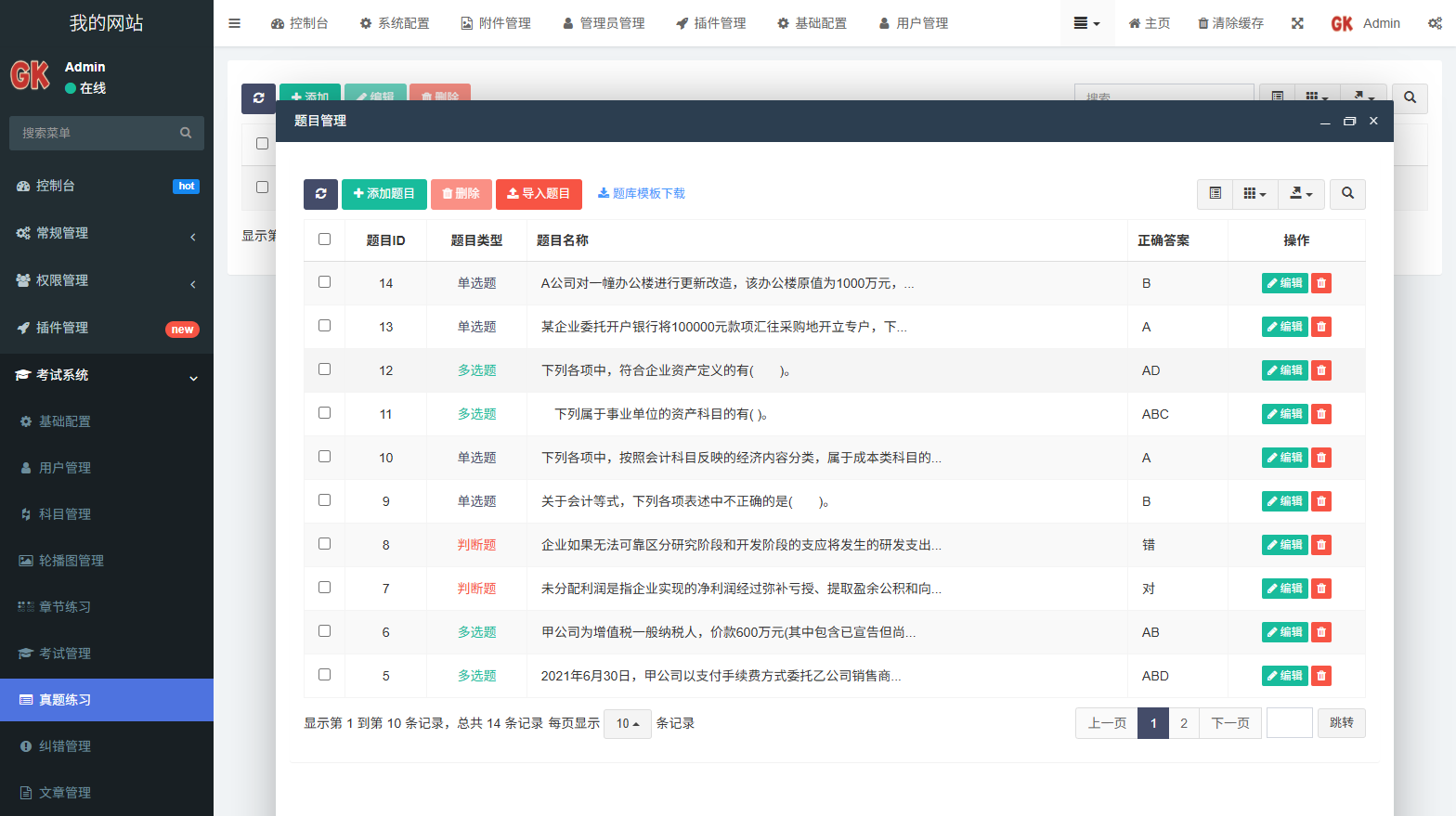The image size is (1456, 816).
Task: Click the 题库模板下载 link
Action: 641,194
